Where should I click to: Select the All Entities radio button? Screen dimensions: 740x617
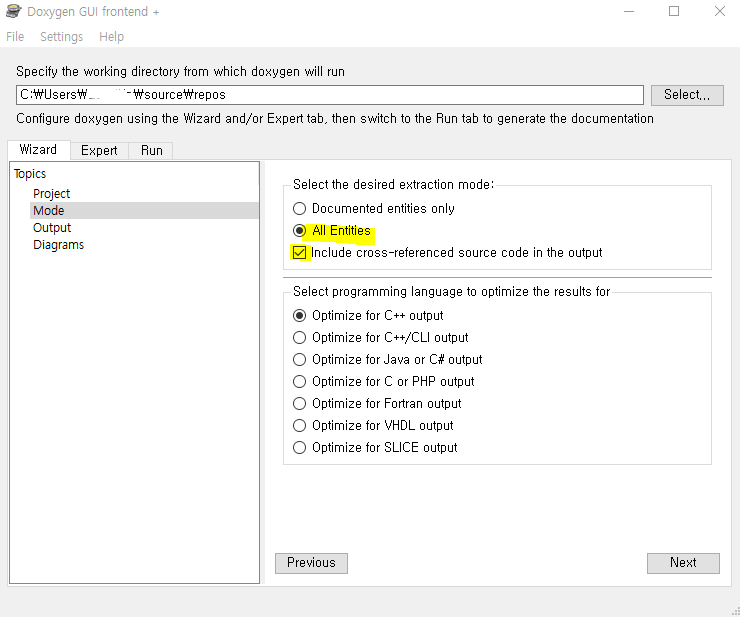pos(299,230)
